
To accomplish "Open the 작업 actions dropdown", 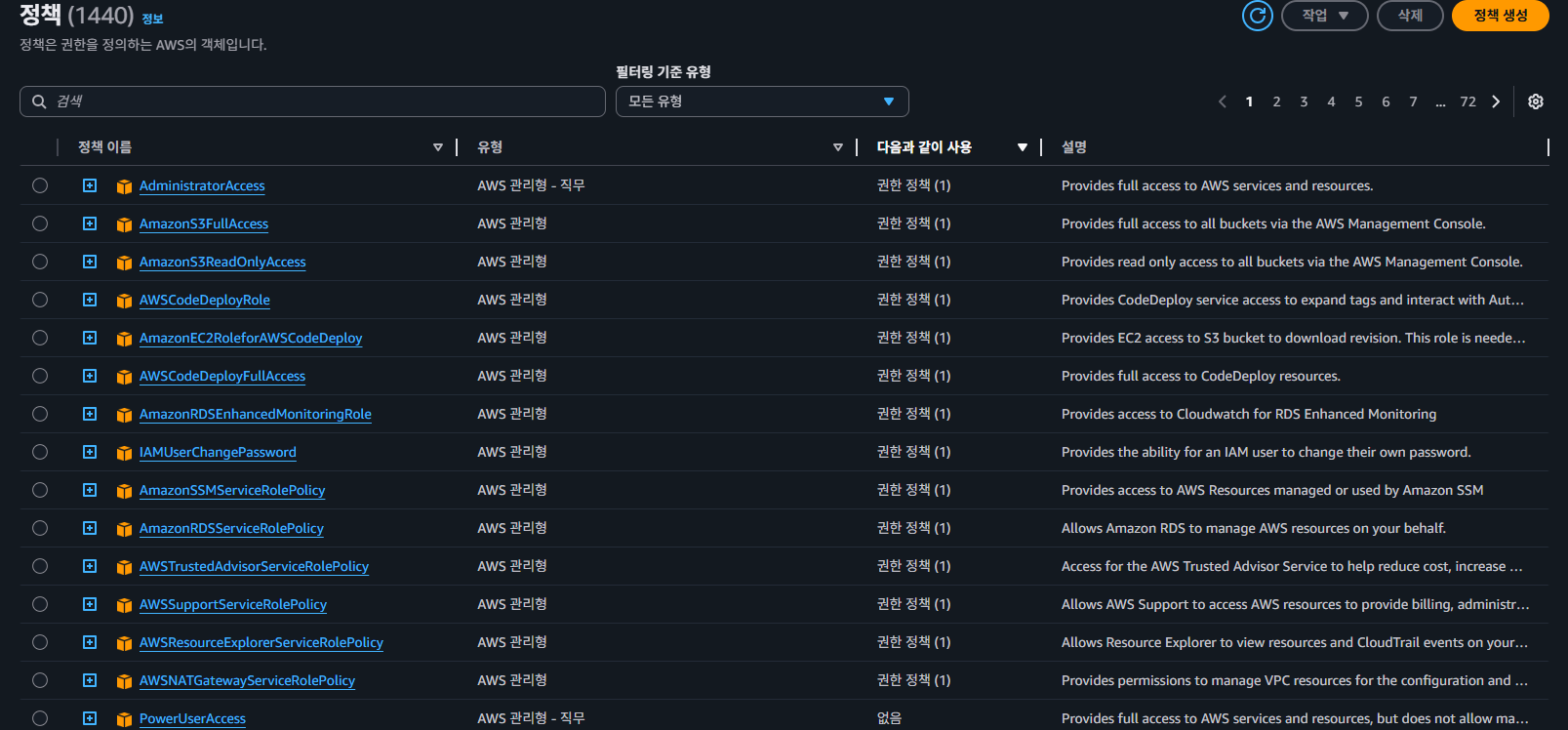I will (1324, 16).
